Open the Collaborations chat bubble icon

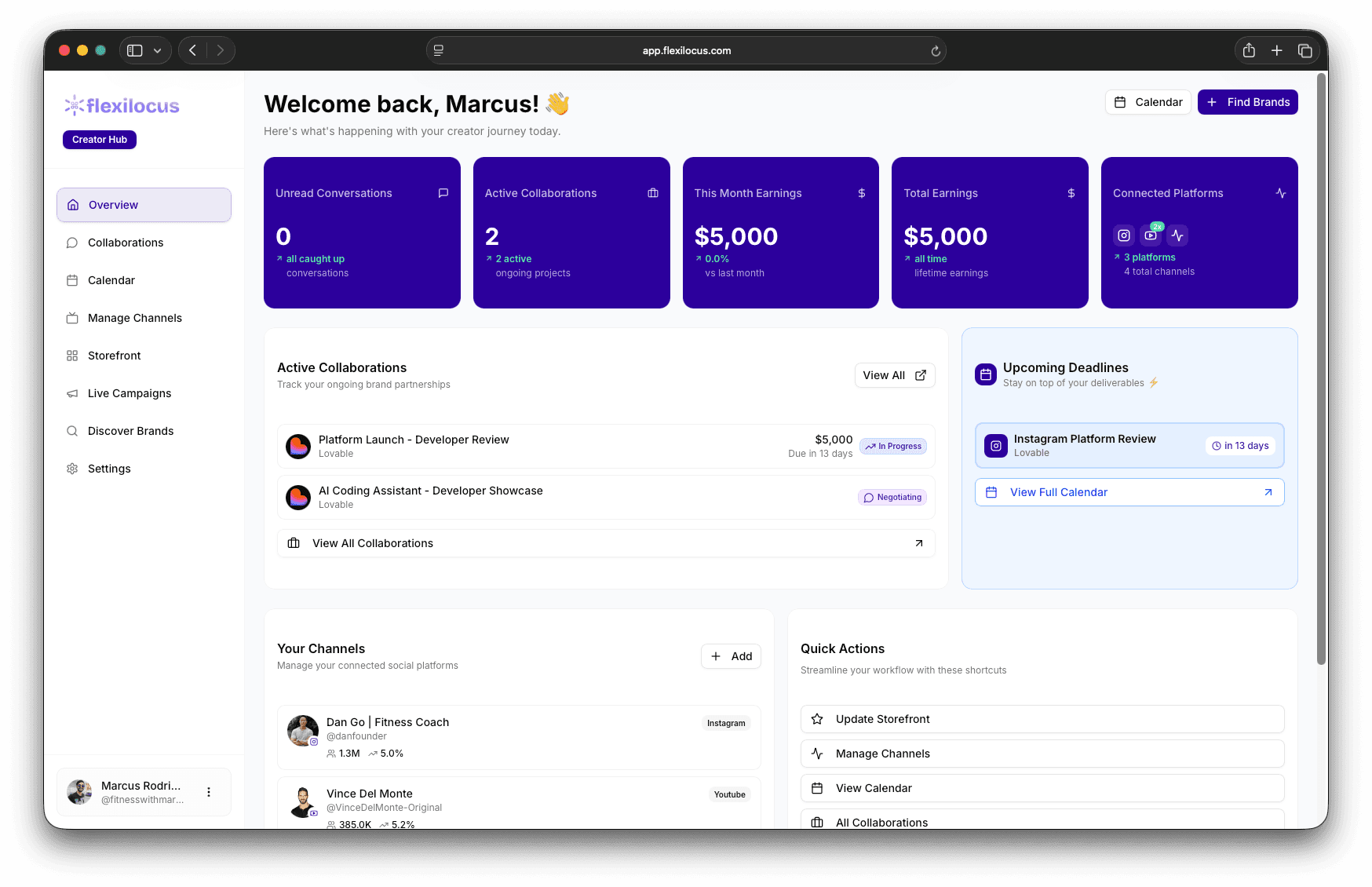[72, 243]
